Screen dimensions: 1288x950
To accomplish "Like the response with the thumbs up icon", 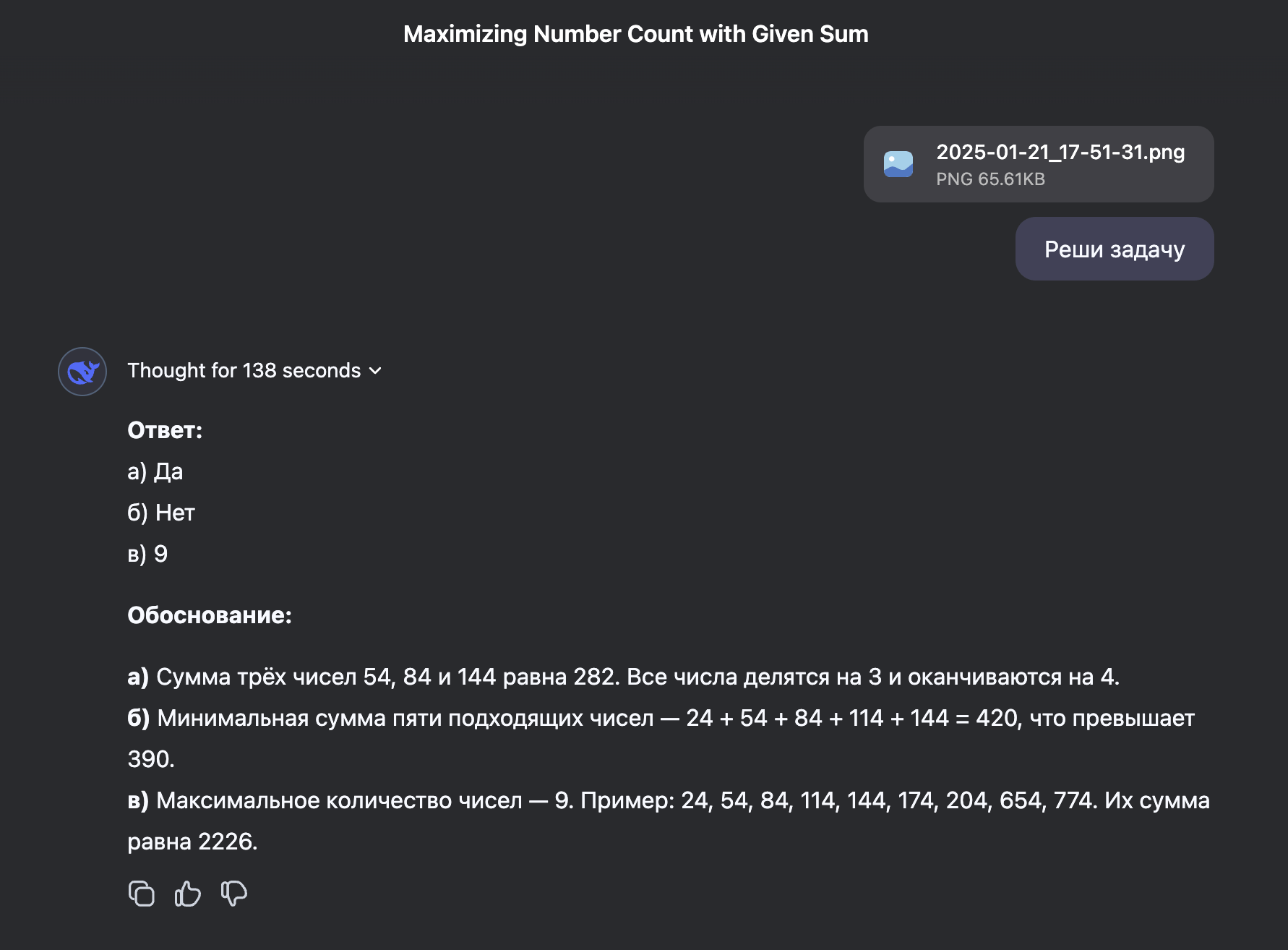I will [188, 894].
